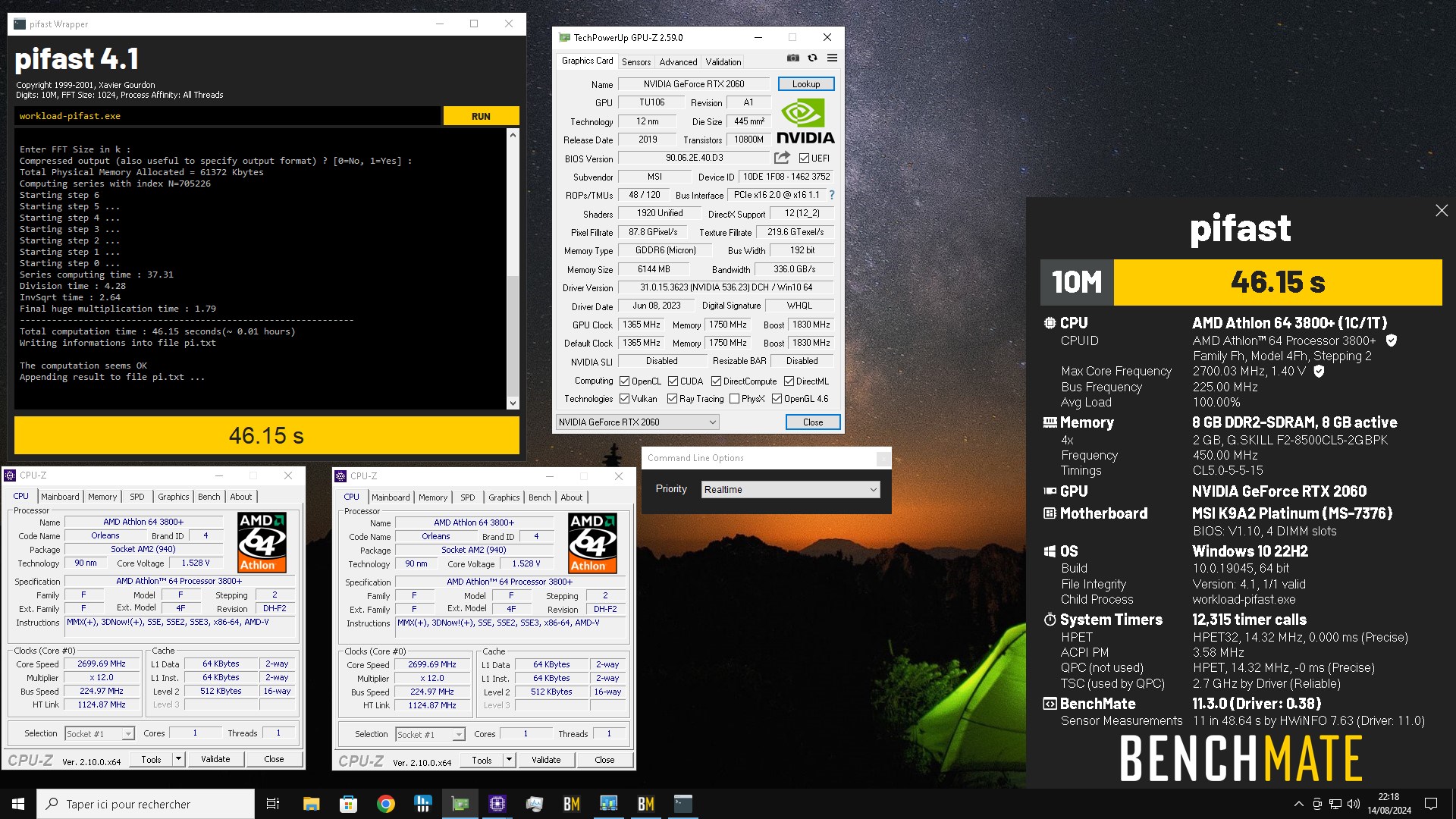Toggle UEFI checkbox in GPU-Z
Image resolution: width=1456 pixels, height=819 pixels.
pos(804,158)
